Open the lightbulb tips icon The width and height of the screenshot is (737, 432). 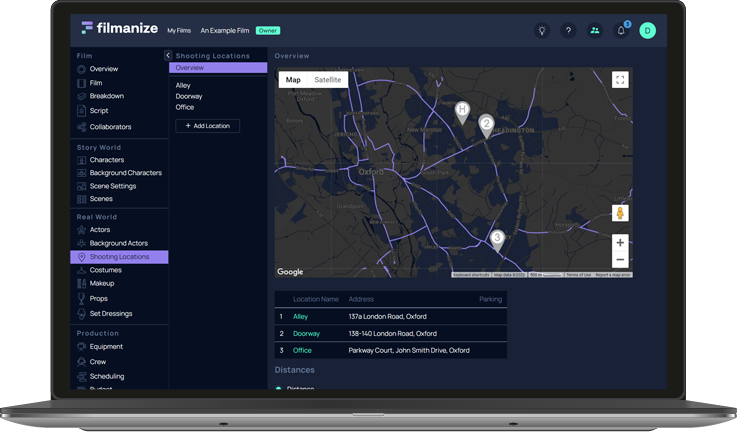tap(542, 31)
